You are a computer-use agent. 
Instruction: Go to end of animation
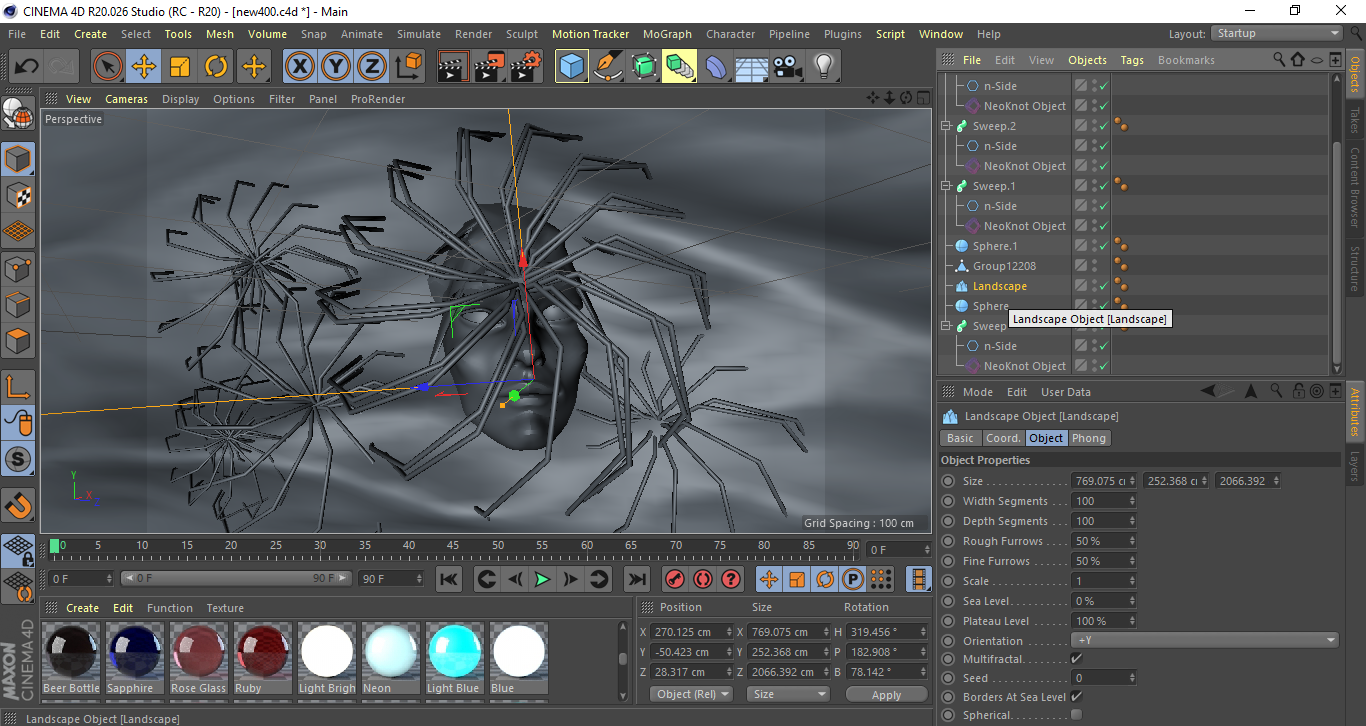[x=636, y=579]
